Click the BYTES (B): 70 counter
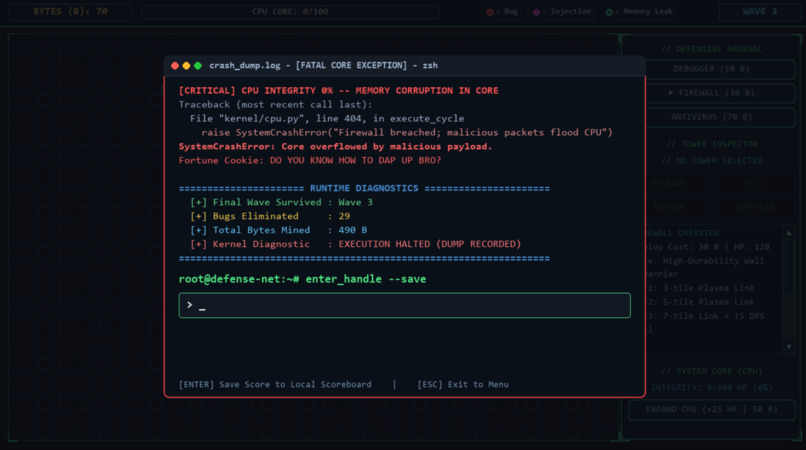 70,11
